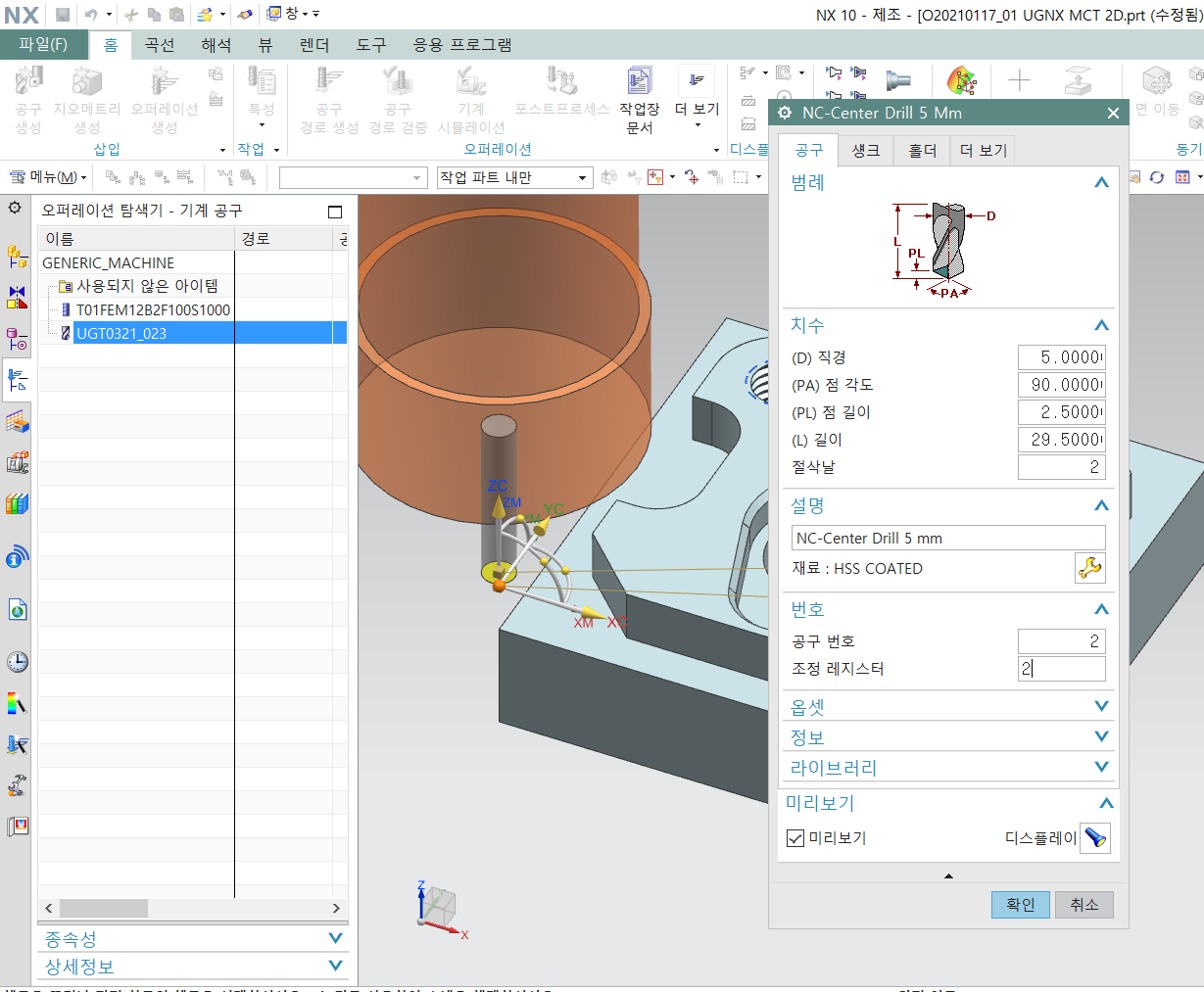Select tool T01FEM12B2F100S1000 in navigator

(x=153, y=309)
